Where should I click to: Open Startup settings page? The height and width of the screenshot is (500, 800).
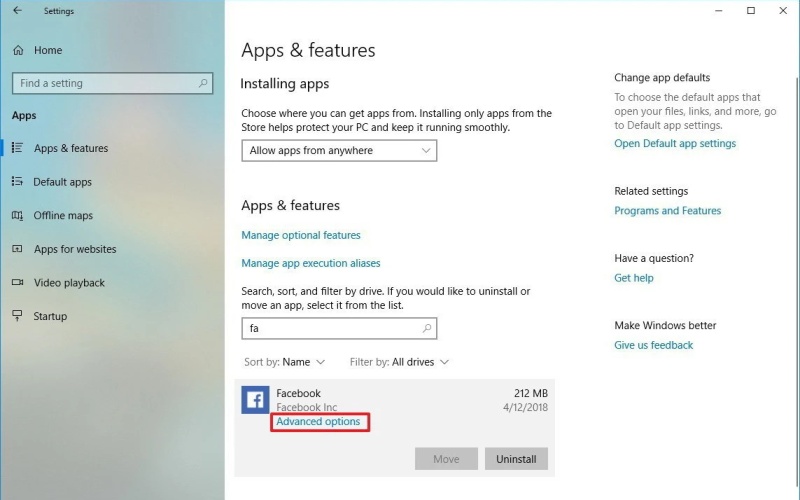[x=50, y=316]
